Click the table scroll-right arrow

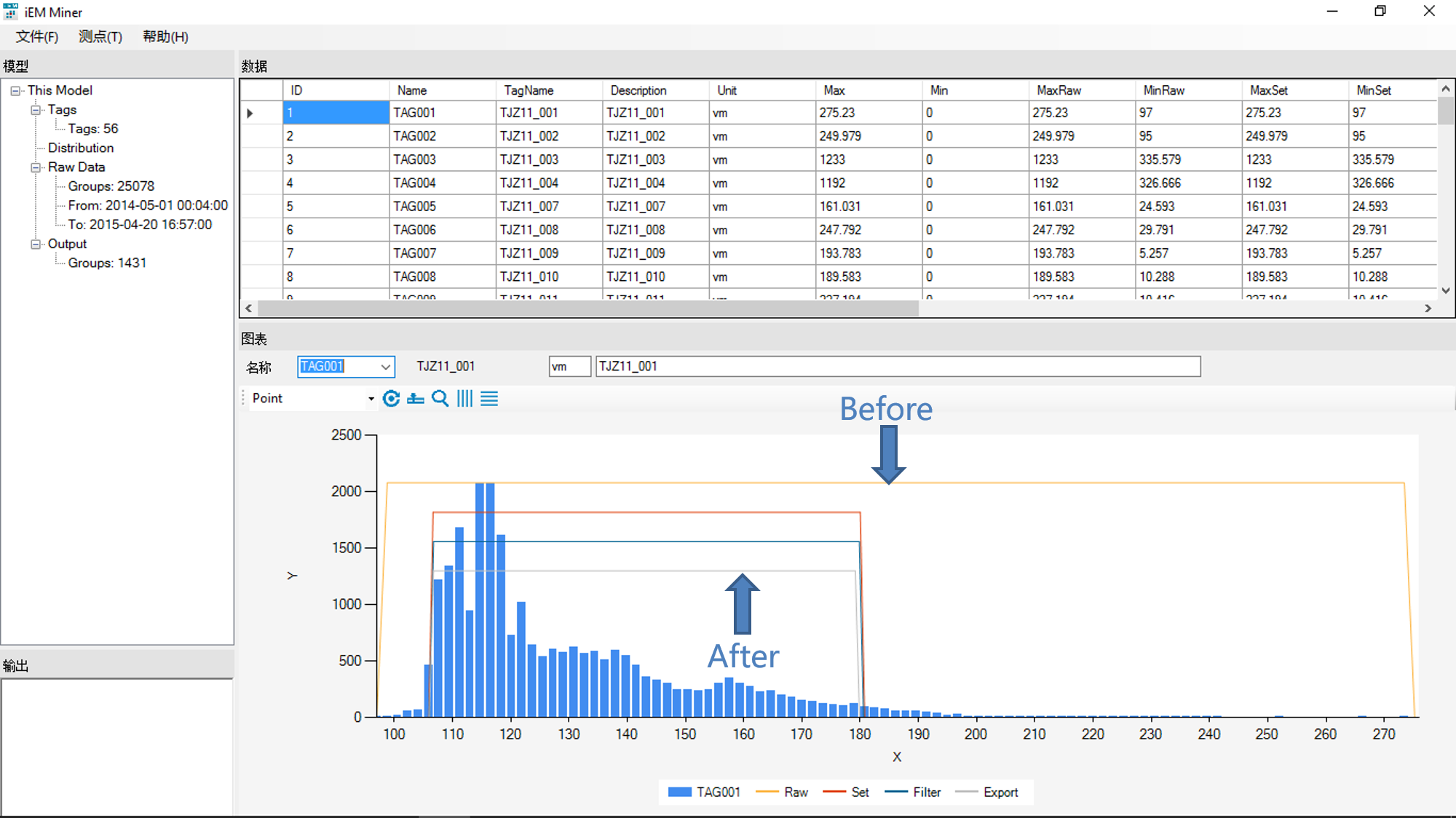point(1428,309)
